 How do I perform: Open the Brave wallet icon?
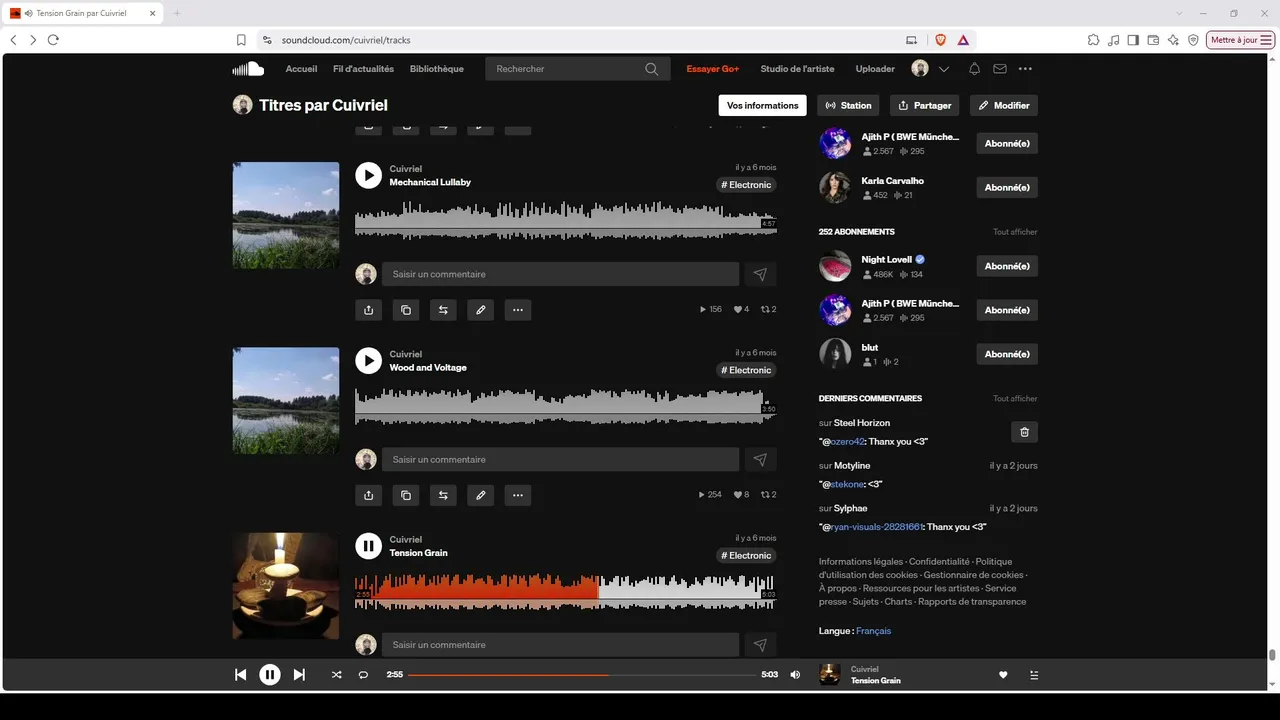click(x=1153, y=40)
